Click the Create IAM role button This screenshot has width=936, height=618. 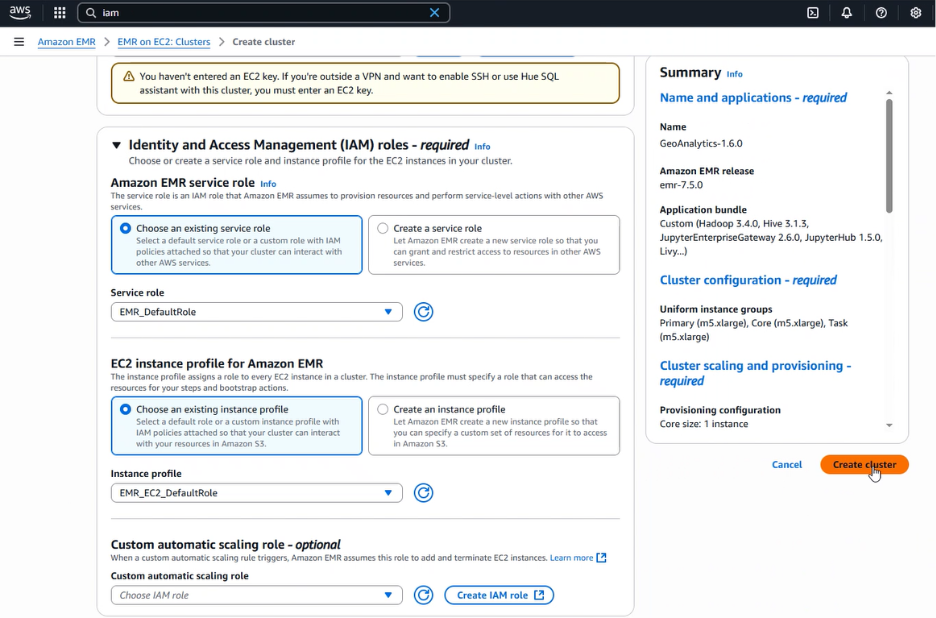tap(499, 595)
